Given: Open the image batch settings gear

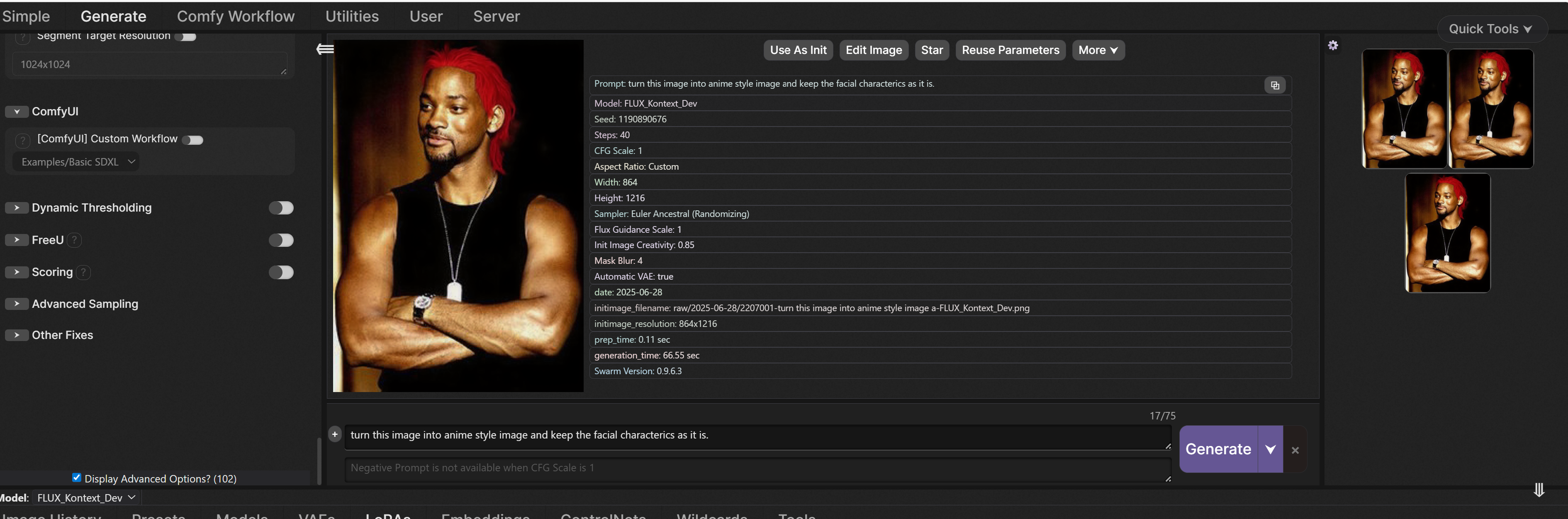Looking at the screenshot, I should pyautogui.click(x=1332, y=46).
